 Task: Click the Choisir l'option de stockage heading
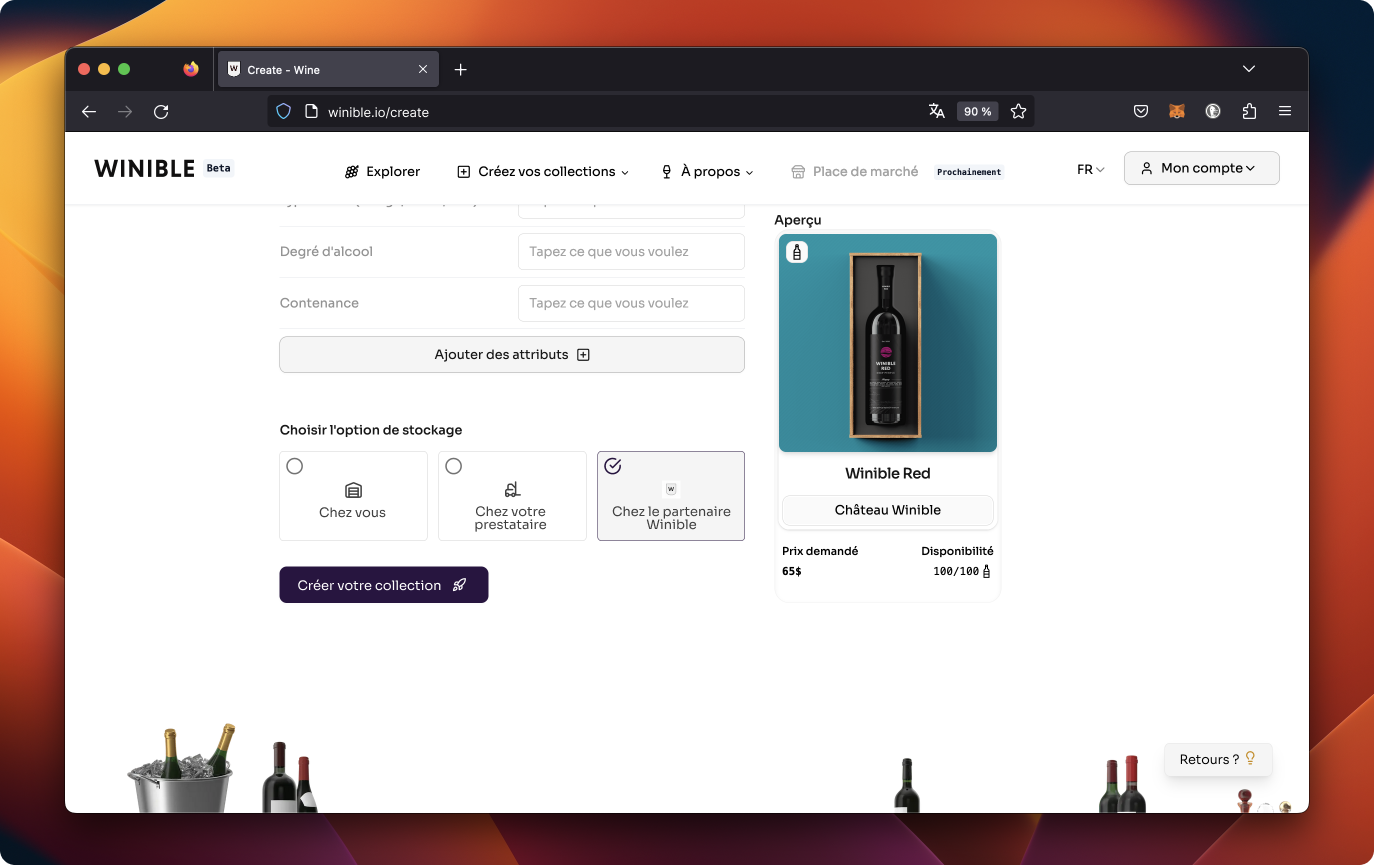click(x=371, y=430)
